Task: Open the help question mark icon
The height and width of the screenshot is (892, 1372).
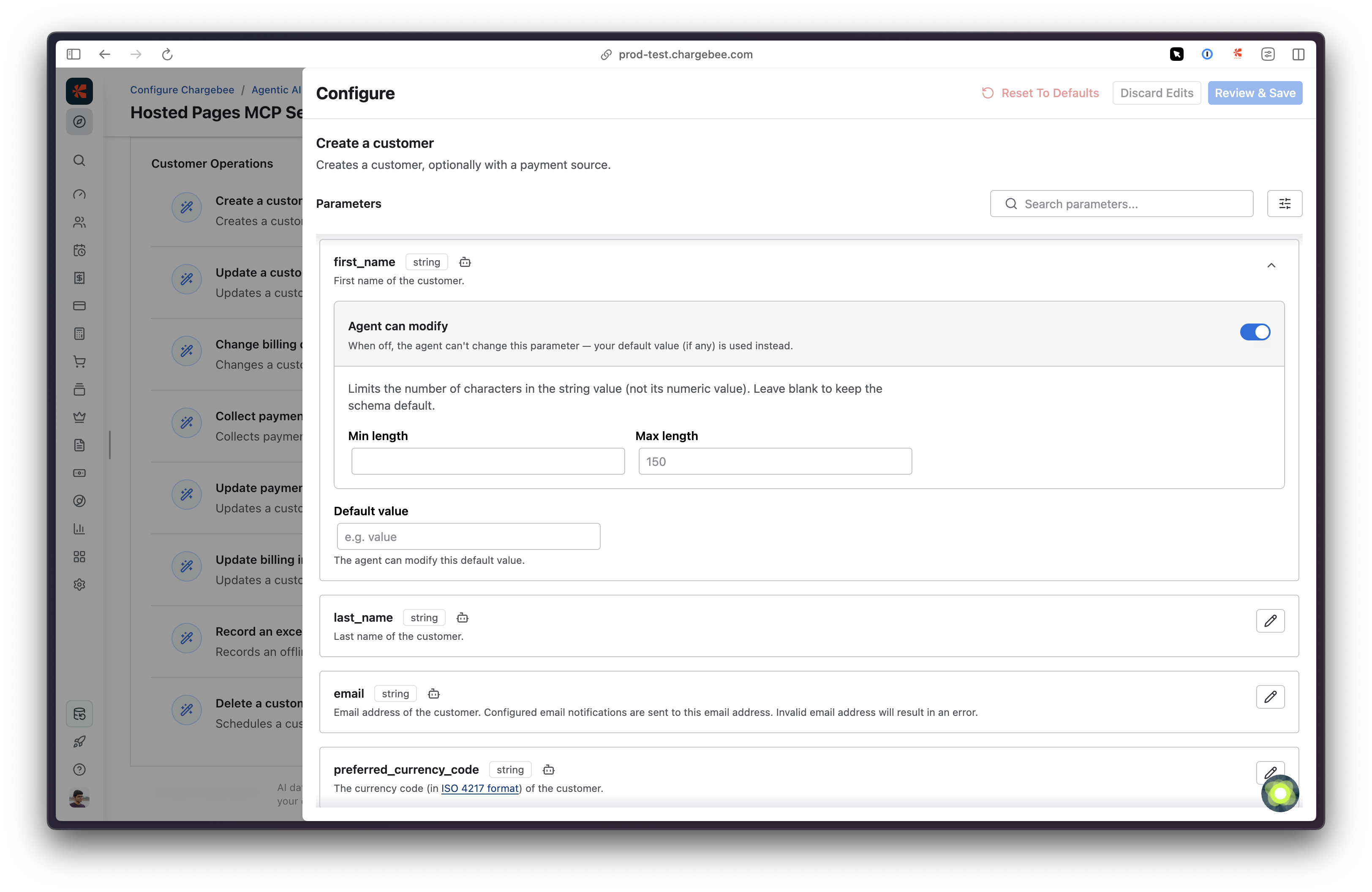Action: click(79, 769)
